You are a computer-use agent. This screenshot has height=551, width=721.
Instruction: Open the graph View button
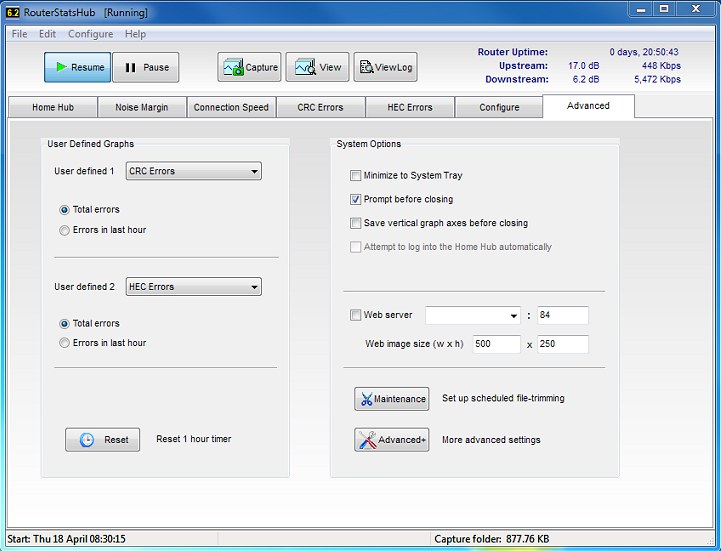(317, 67)
